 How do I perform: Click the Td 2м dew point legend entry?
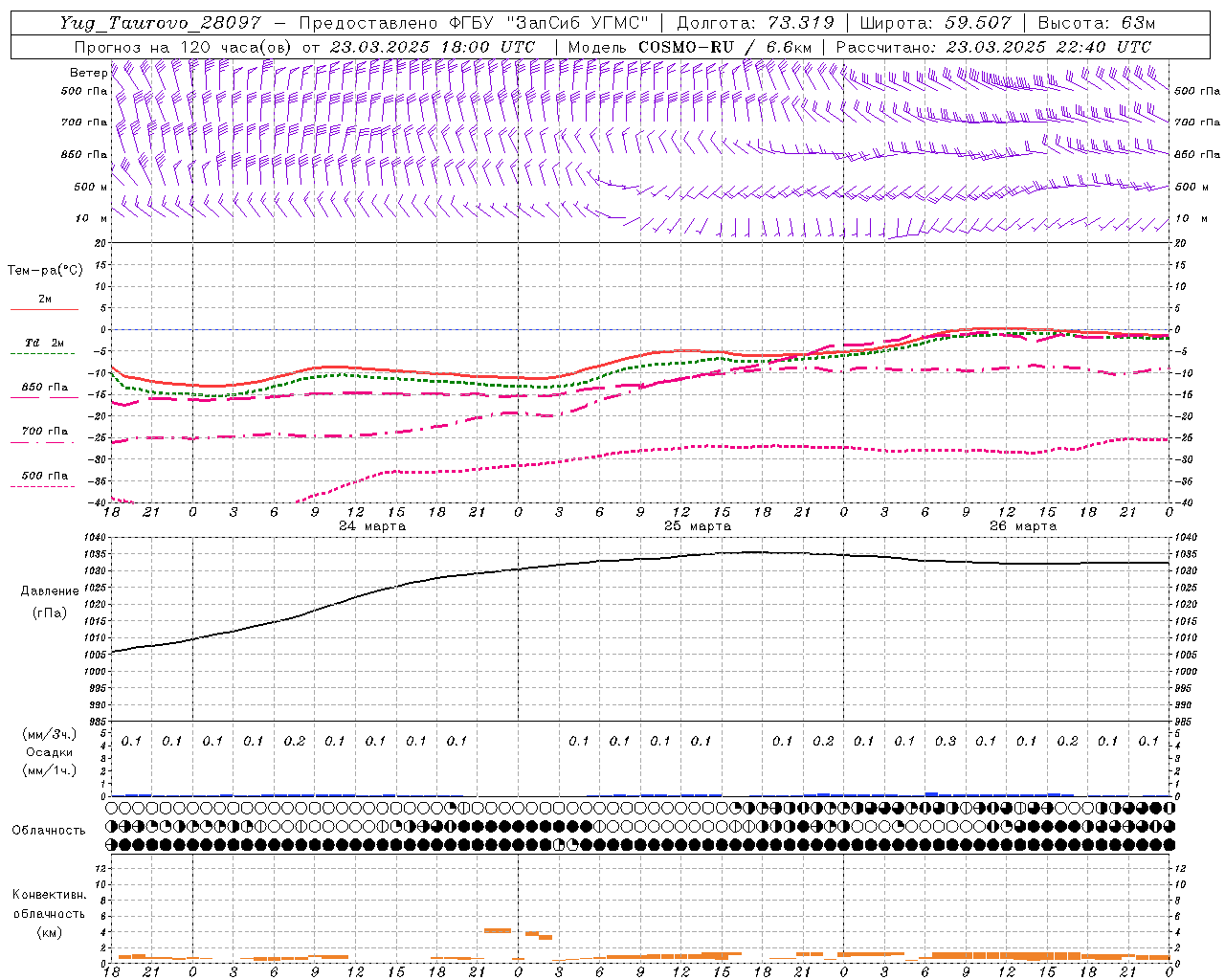(x=44, y=343)
